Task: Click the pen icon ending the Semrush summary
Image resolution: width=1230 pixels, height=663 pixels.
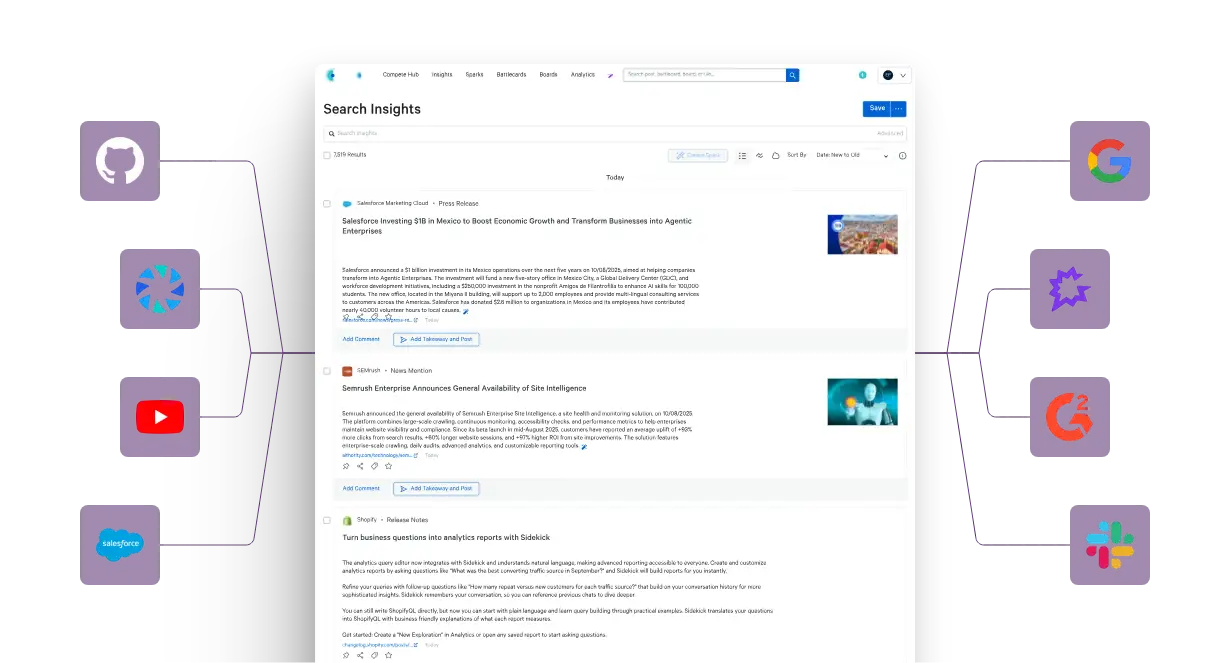Action: coord(584,447)
